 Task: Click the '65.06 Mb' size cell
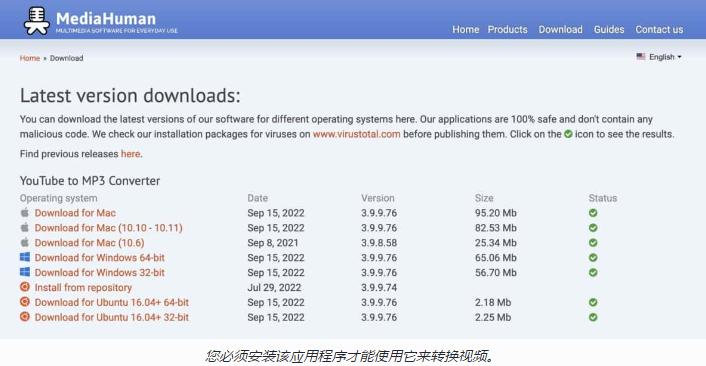click(x=496, y=258)
